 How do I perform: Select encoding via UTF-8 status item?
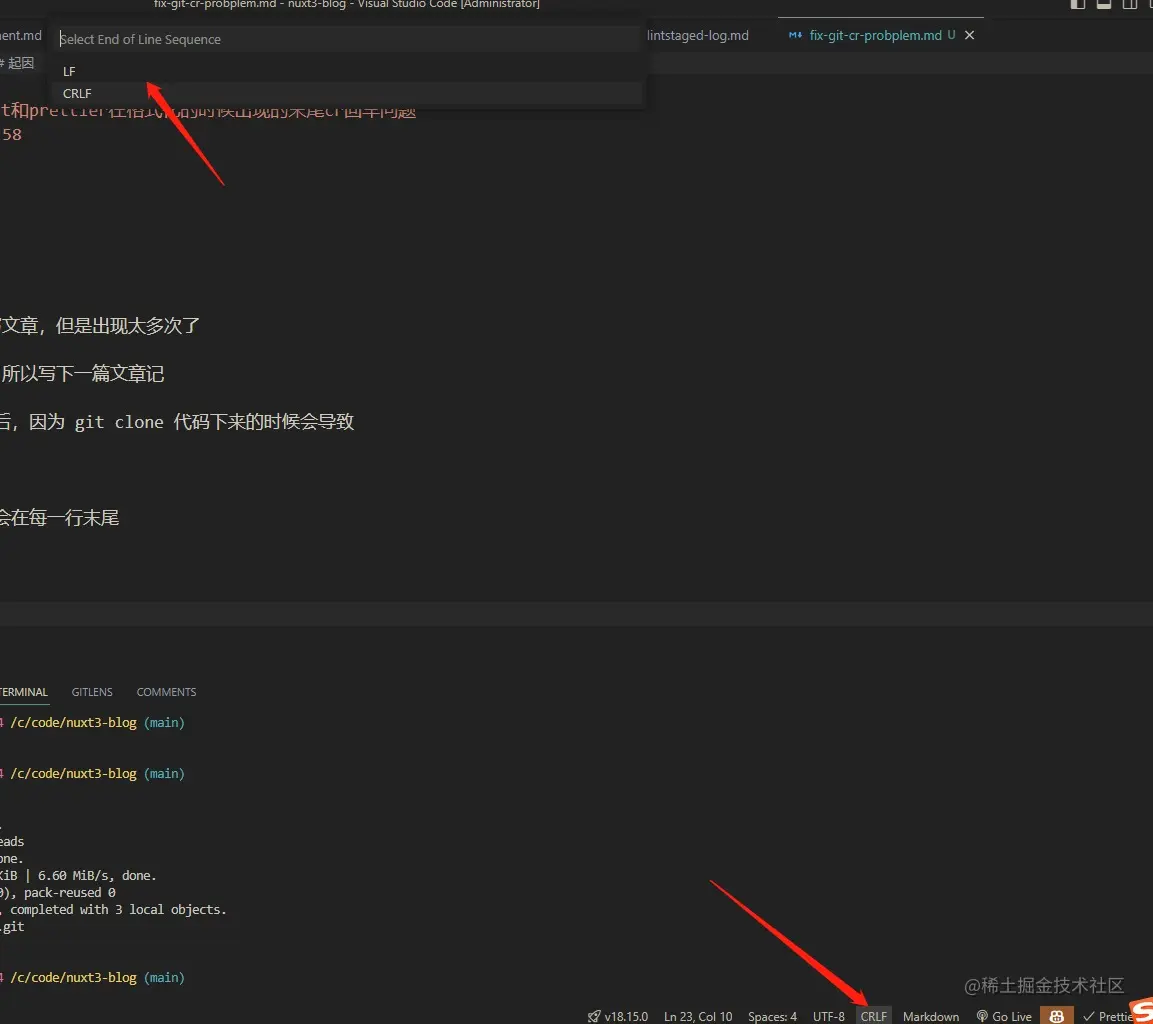829,1017
